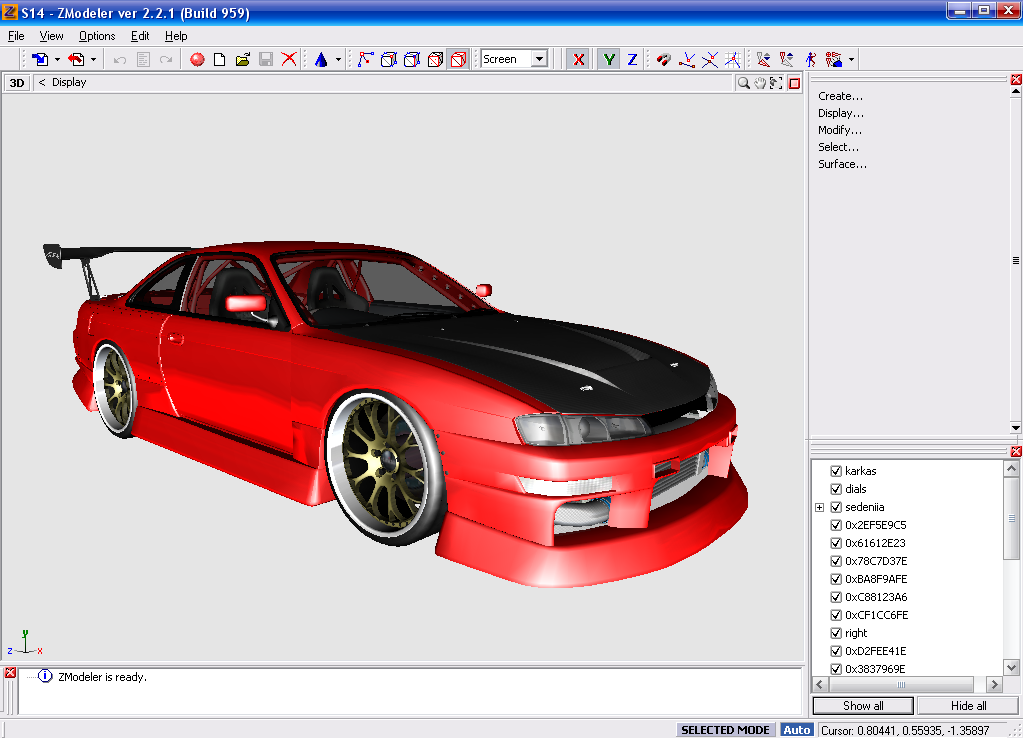Open the View menu
Screen dimensions: 1023x738
[51, 36]
